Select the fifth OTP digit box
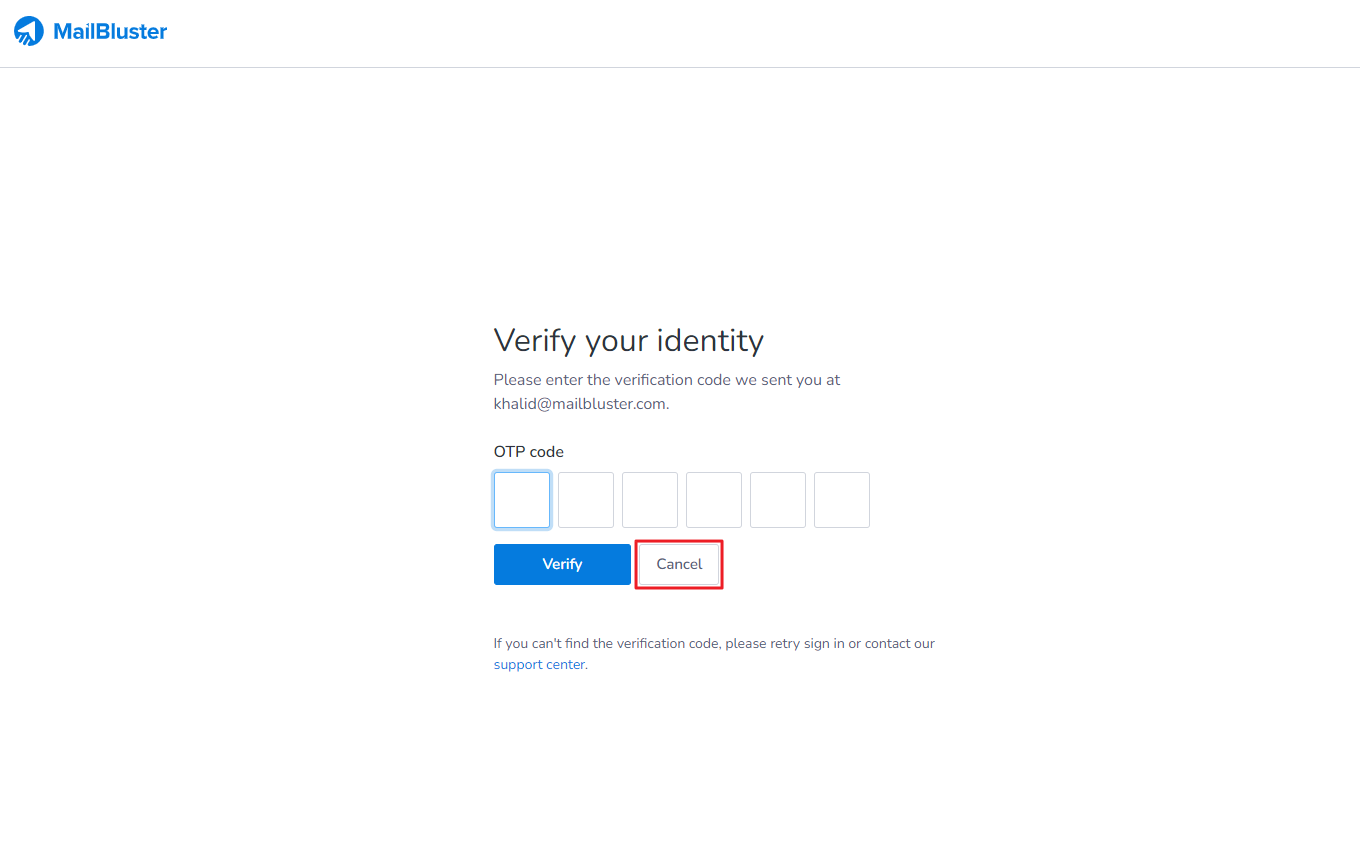Screen dimensions: 1360x844 click(778, 500)
